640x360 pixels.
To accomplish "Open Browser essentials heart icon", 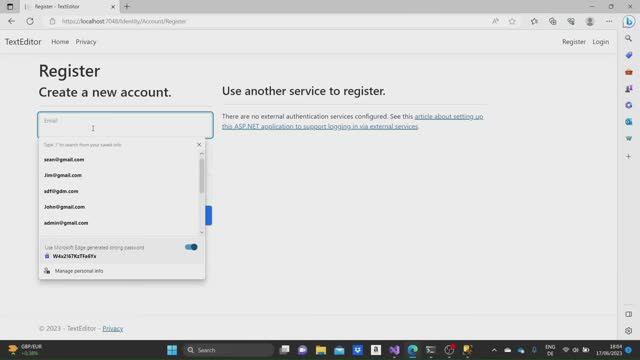I will point(571,21).
